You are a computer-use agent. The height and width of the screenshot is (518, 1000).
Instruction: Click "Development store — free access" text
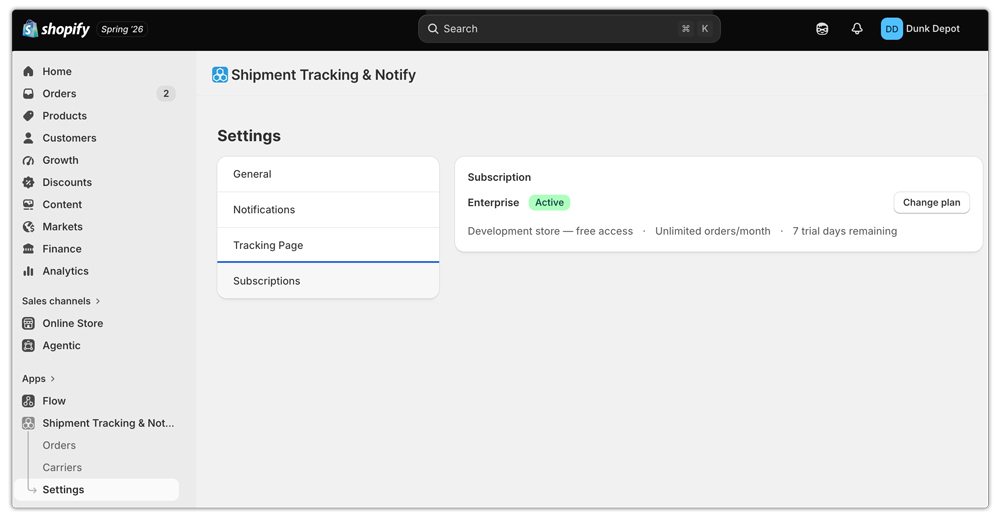point(550,231)
